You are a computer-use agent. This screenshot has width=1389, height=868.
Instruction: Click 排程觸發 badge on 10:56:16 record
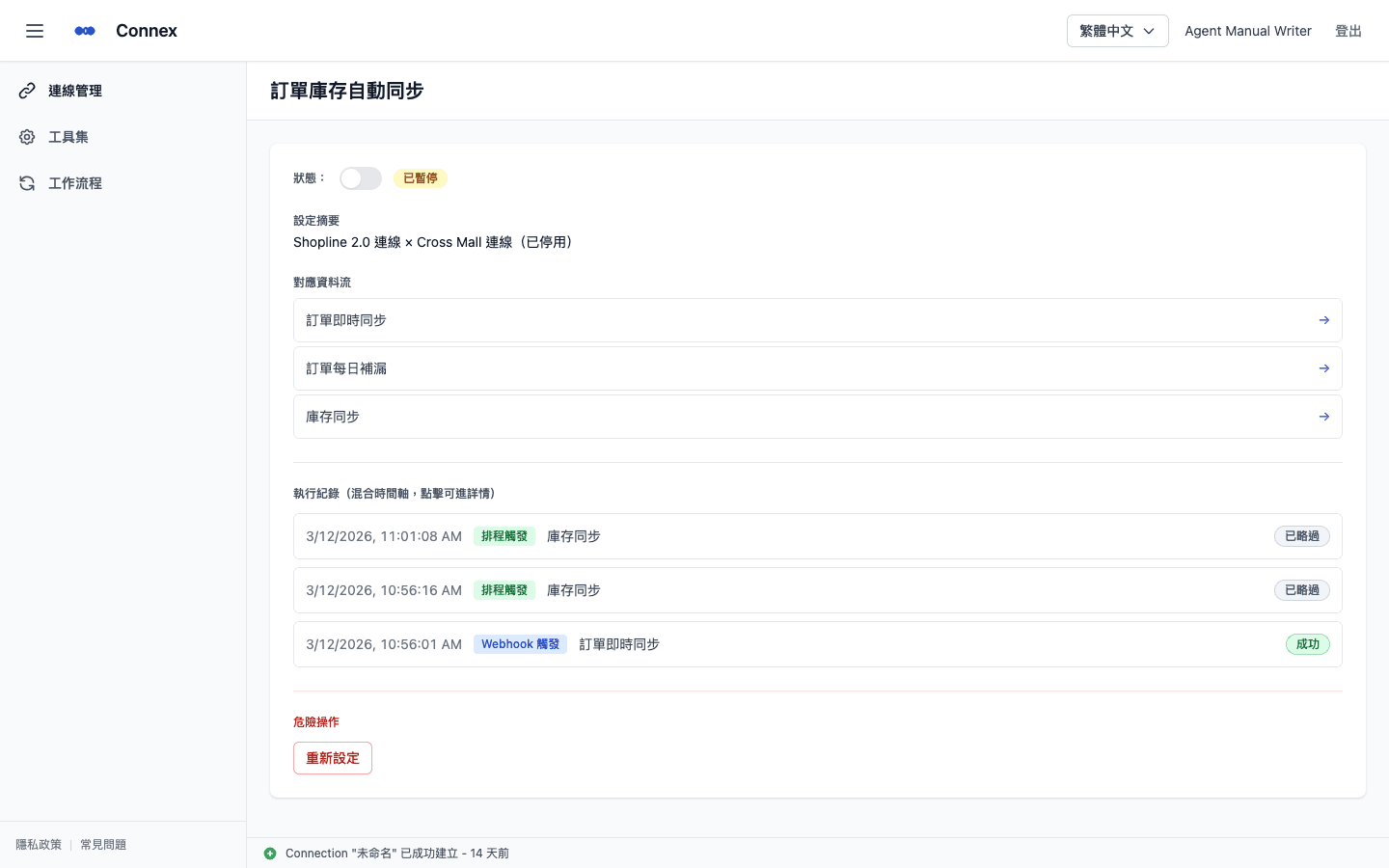coord(504,590)
